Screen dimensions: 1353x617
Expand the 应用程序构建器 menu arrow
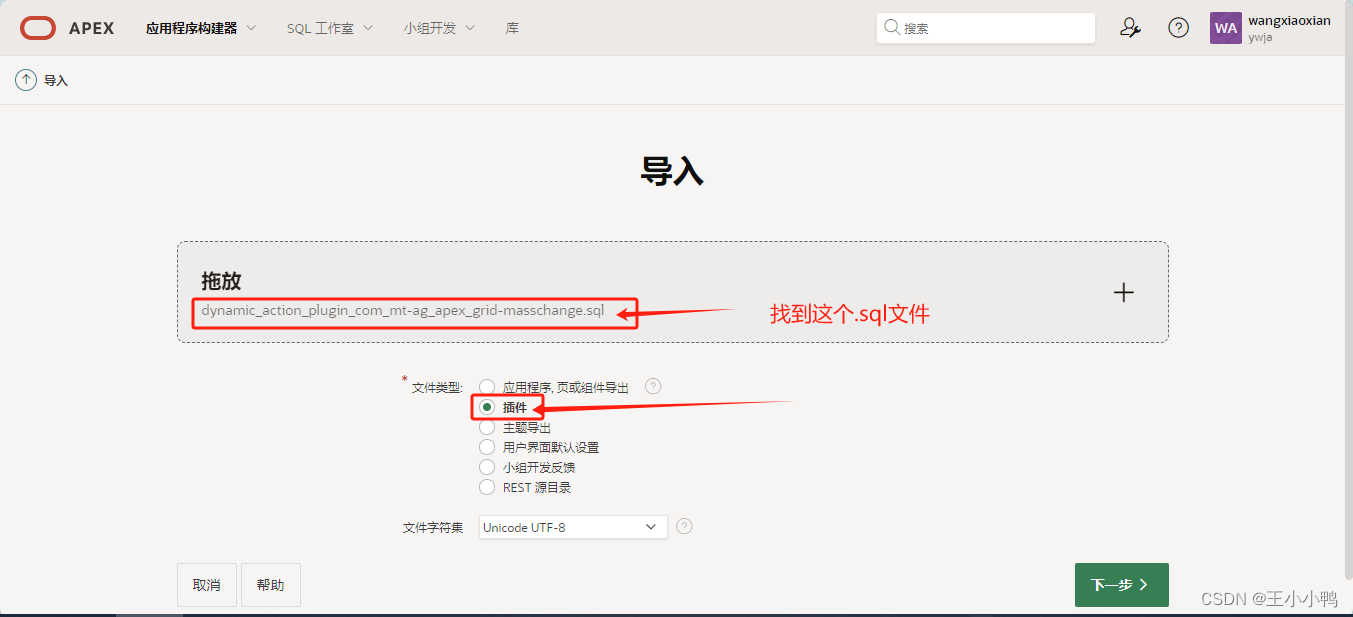click(x=251, y=28)
